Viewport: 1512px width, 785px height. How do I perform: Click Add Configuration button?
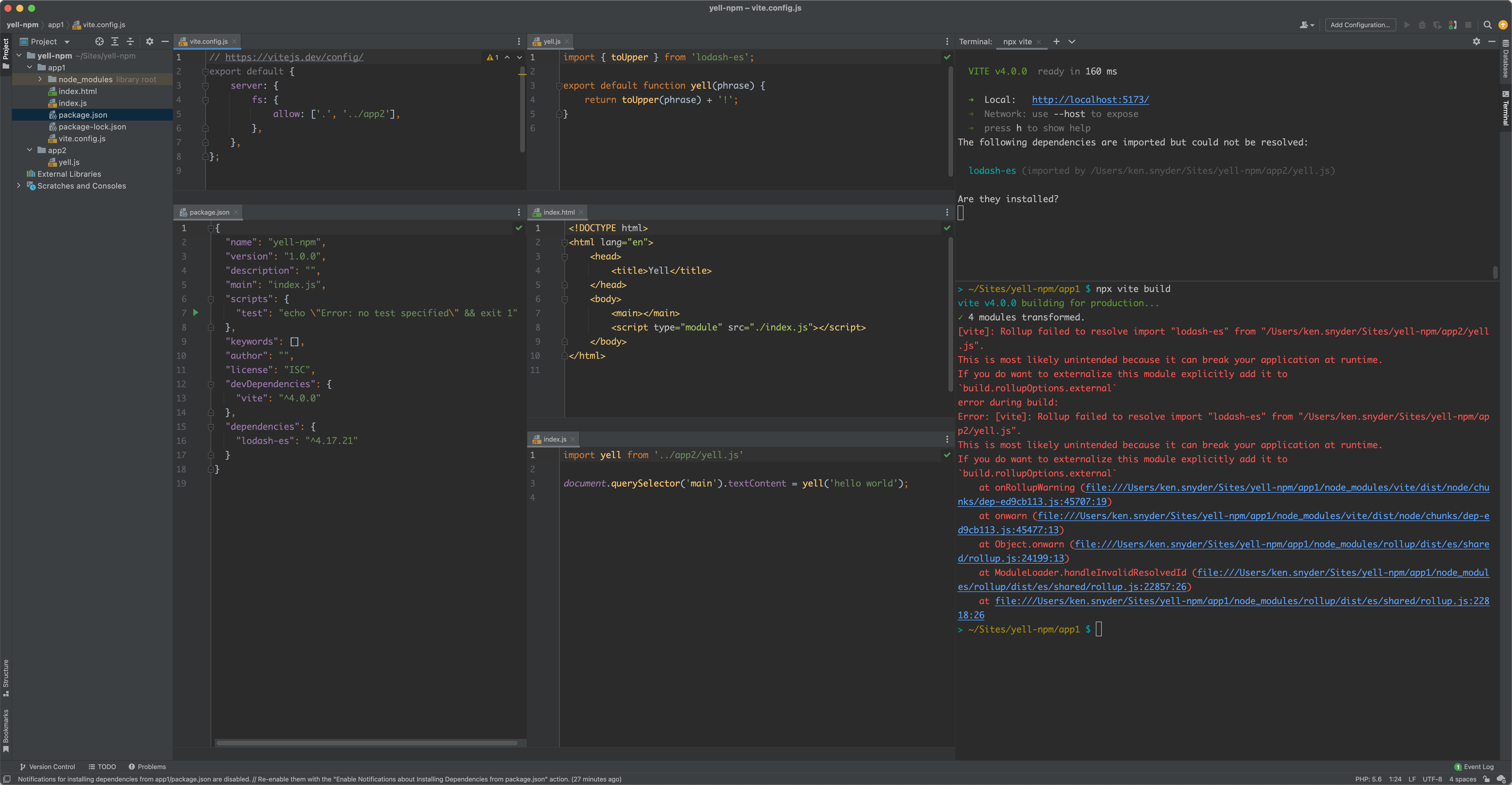[1360, 25]
